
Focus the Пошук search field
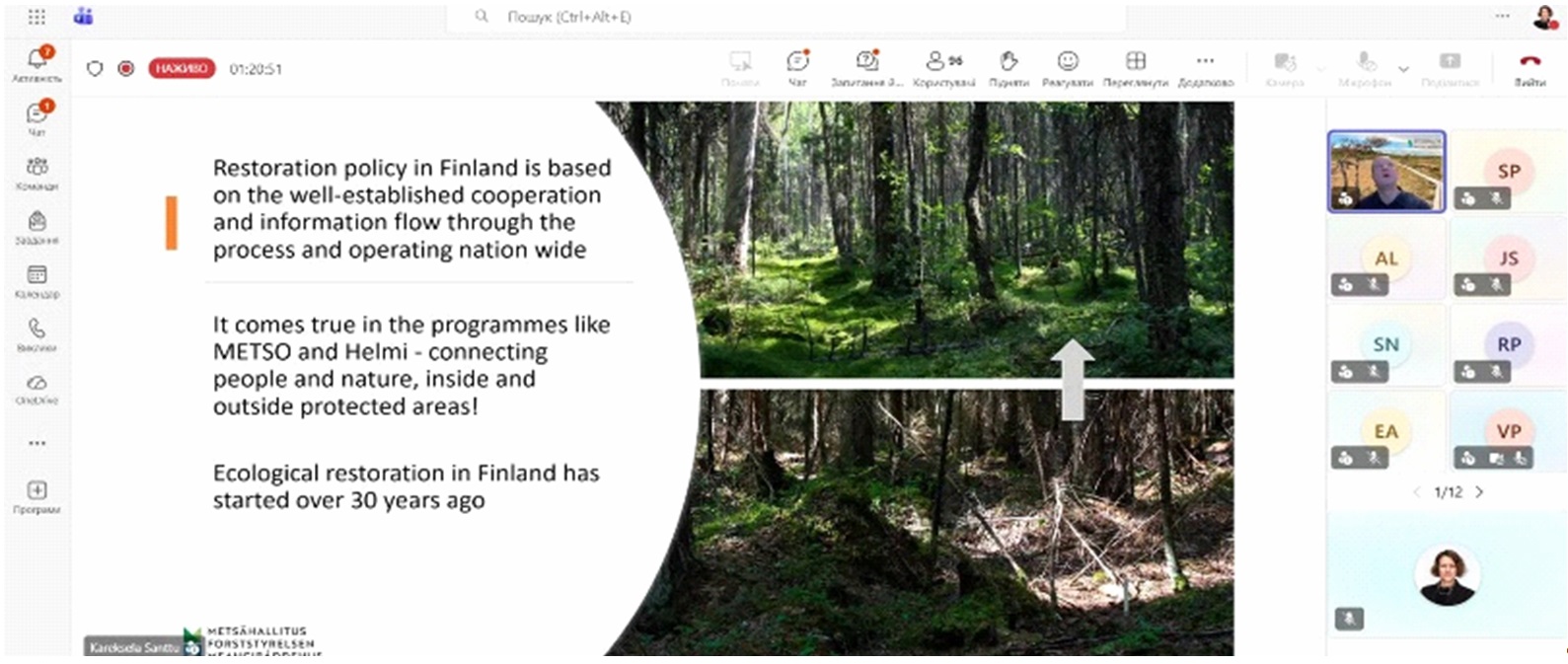coord(786,17)
